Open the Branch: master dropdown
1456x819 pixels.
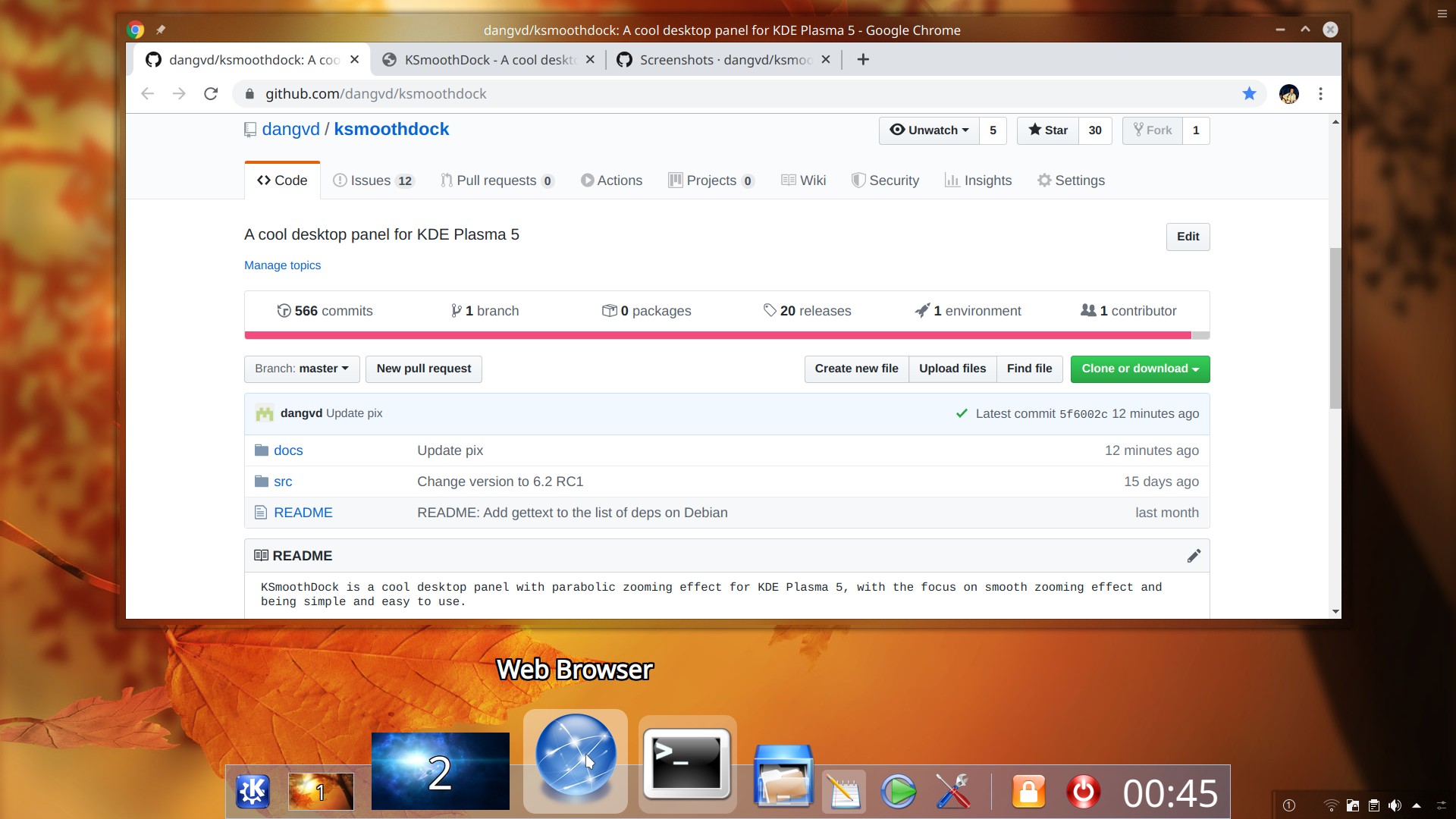tap(302, 369)
